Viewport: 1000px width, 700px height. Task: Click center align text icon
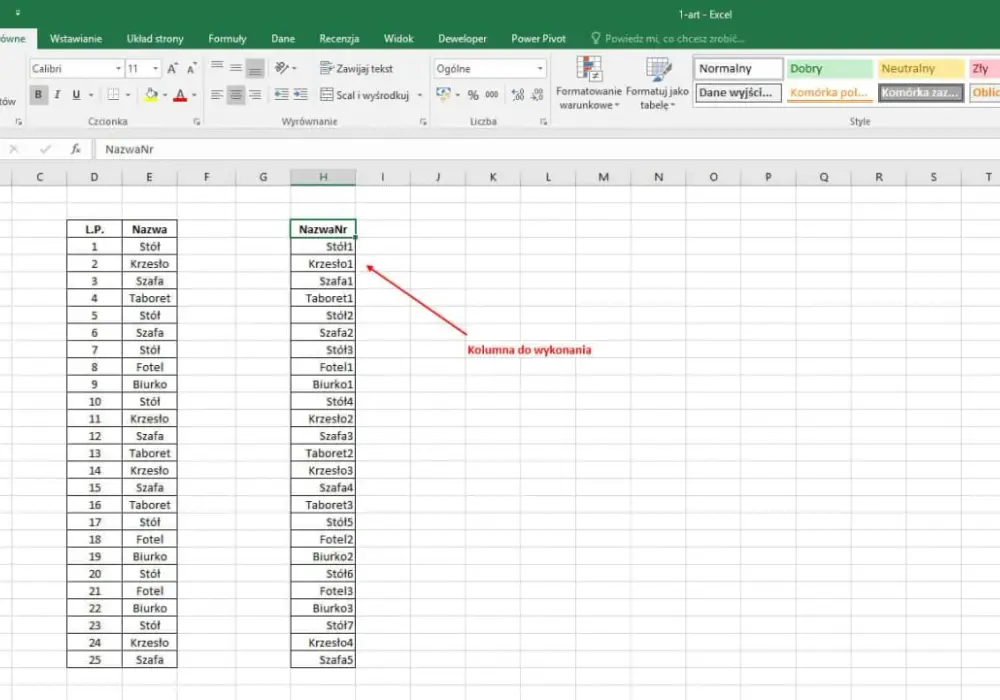pos(236,95)
